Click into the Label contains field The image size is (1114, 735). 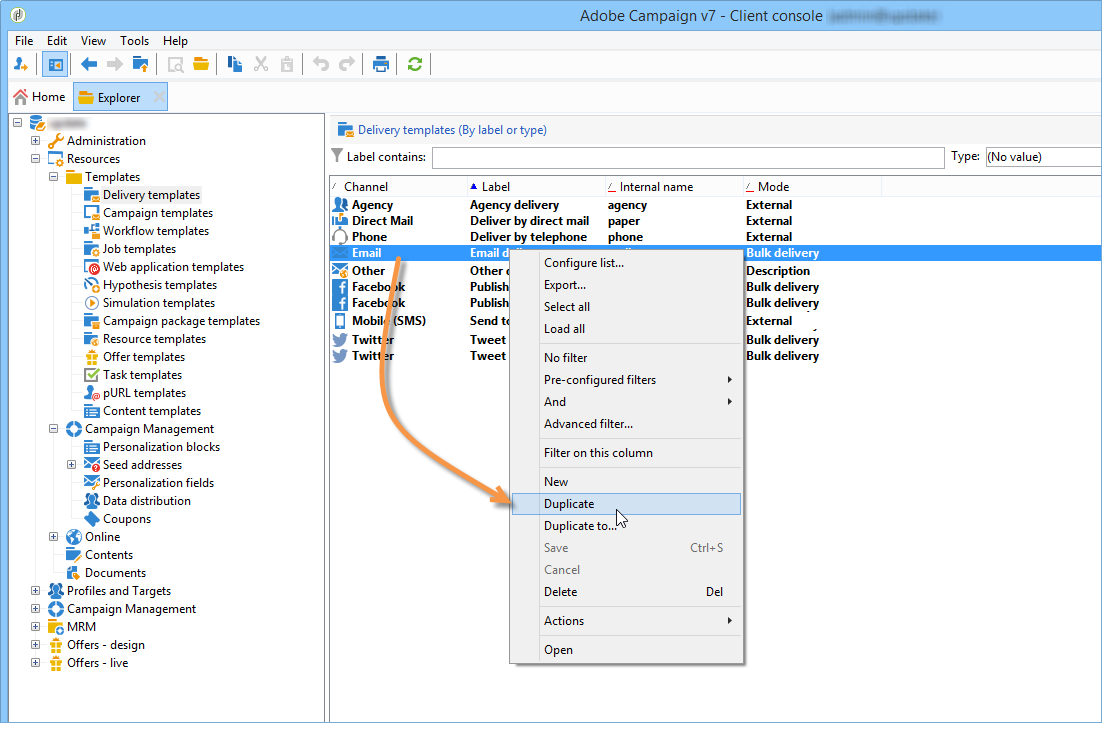point(687,157)
